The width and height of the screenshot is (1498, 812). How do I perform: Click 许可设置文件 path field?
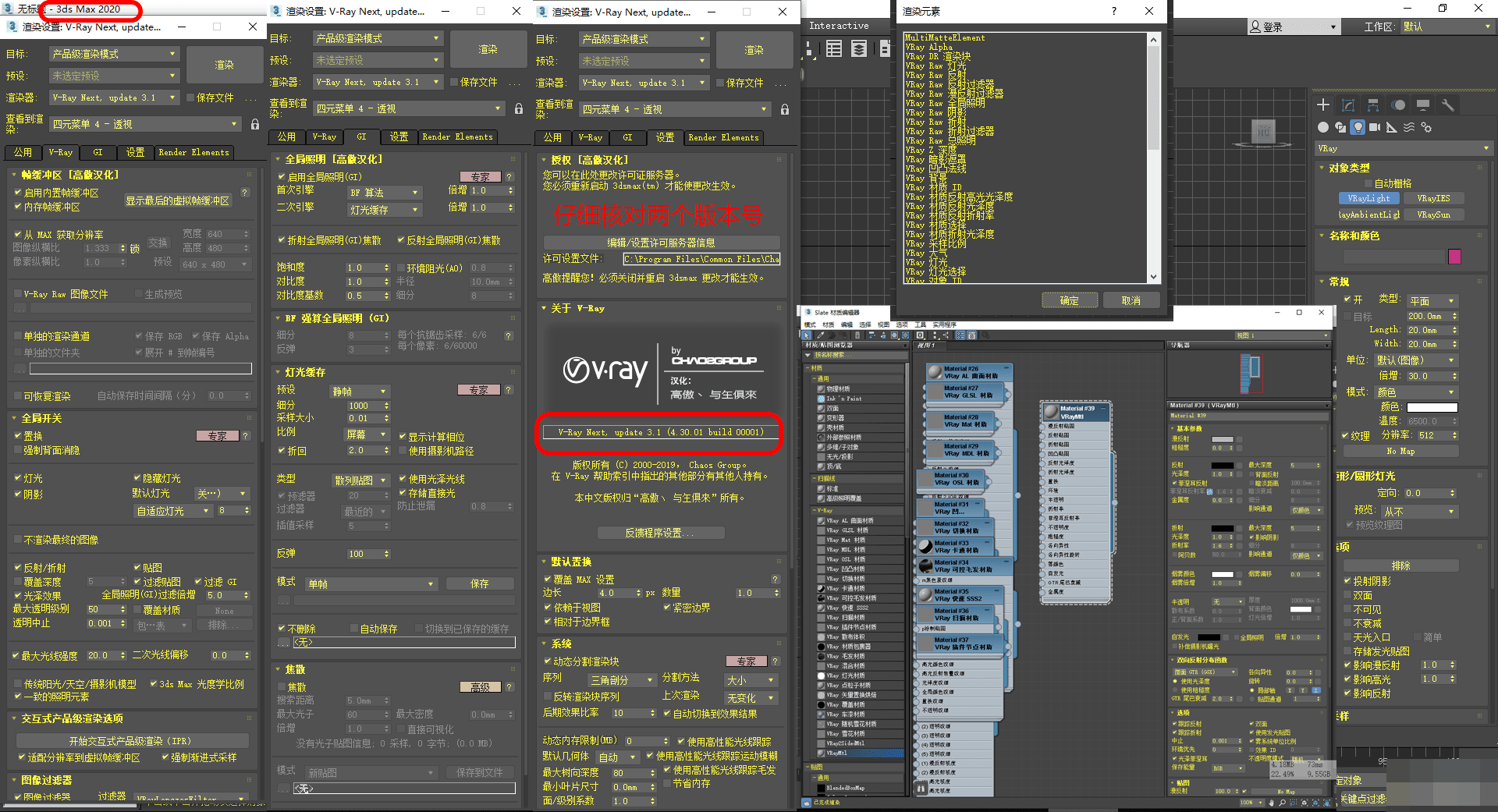coord(701,259)
